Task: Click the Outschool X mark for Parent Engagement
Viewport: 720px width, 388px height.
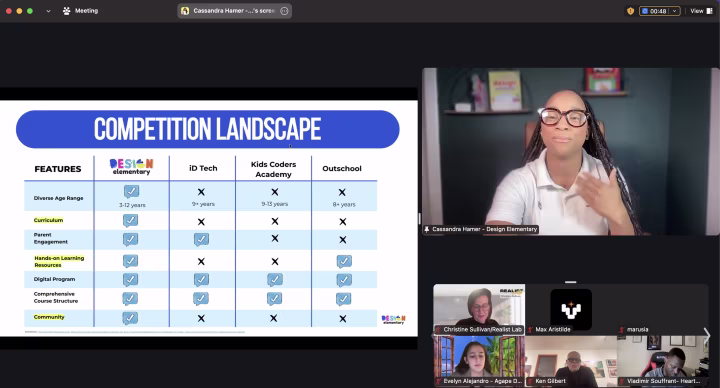Action: pos(343,240)
